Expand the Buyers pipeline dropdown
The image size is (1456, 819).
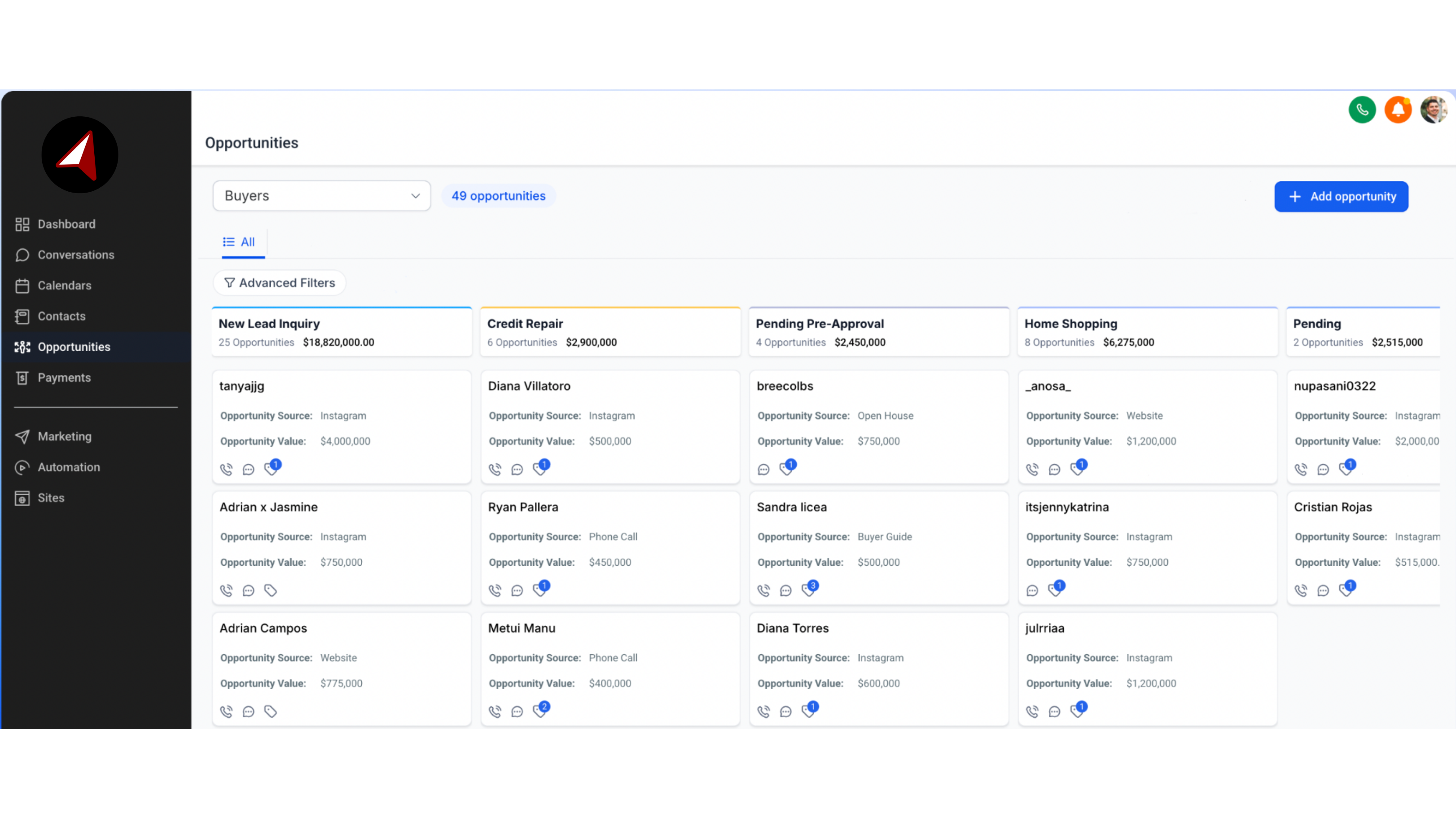point(322,196)
